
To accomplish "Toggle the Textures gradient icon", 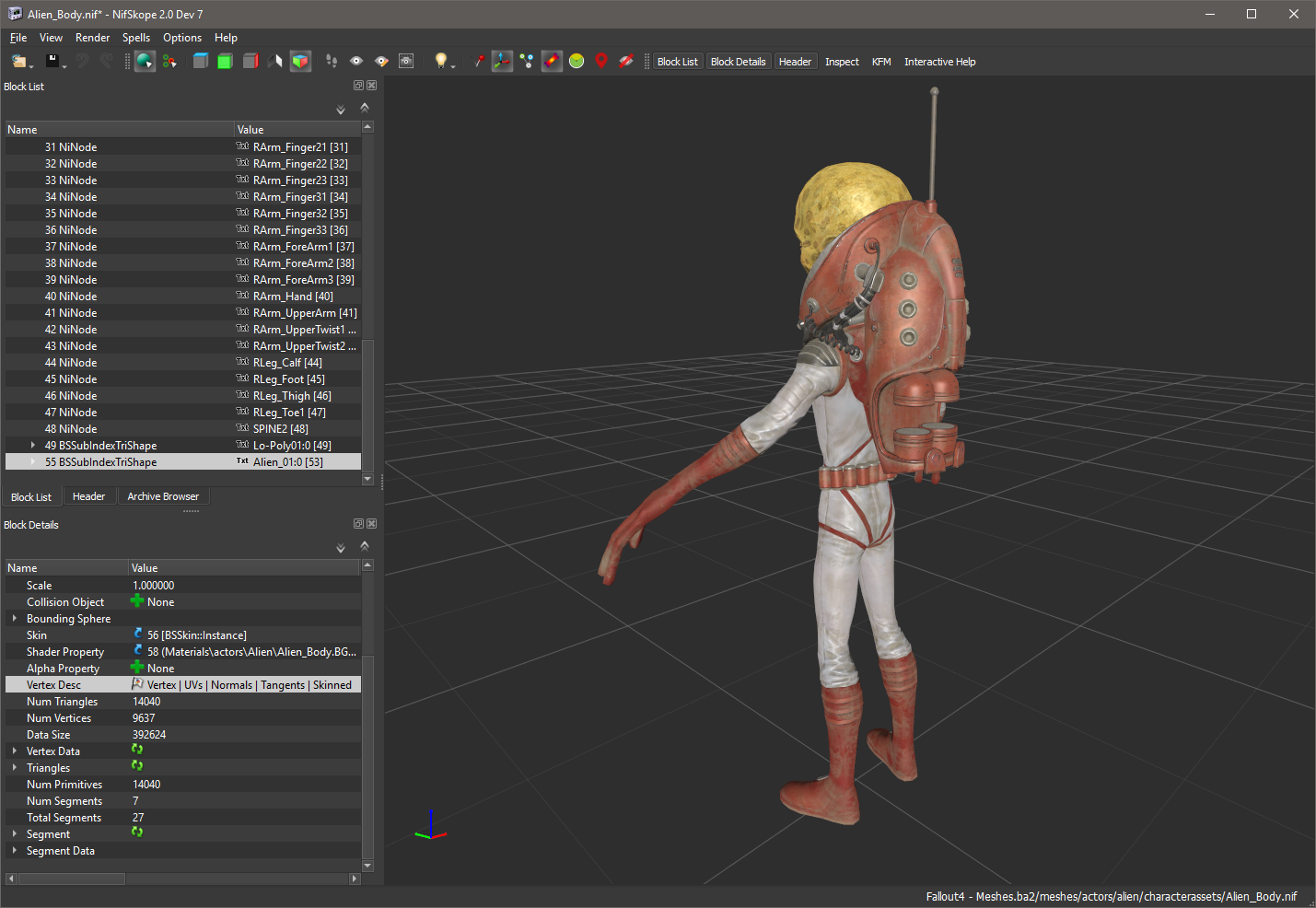I will (552, 62).
